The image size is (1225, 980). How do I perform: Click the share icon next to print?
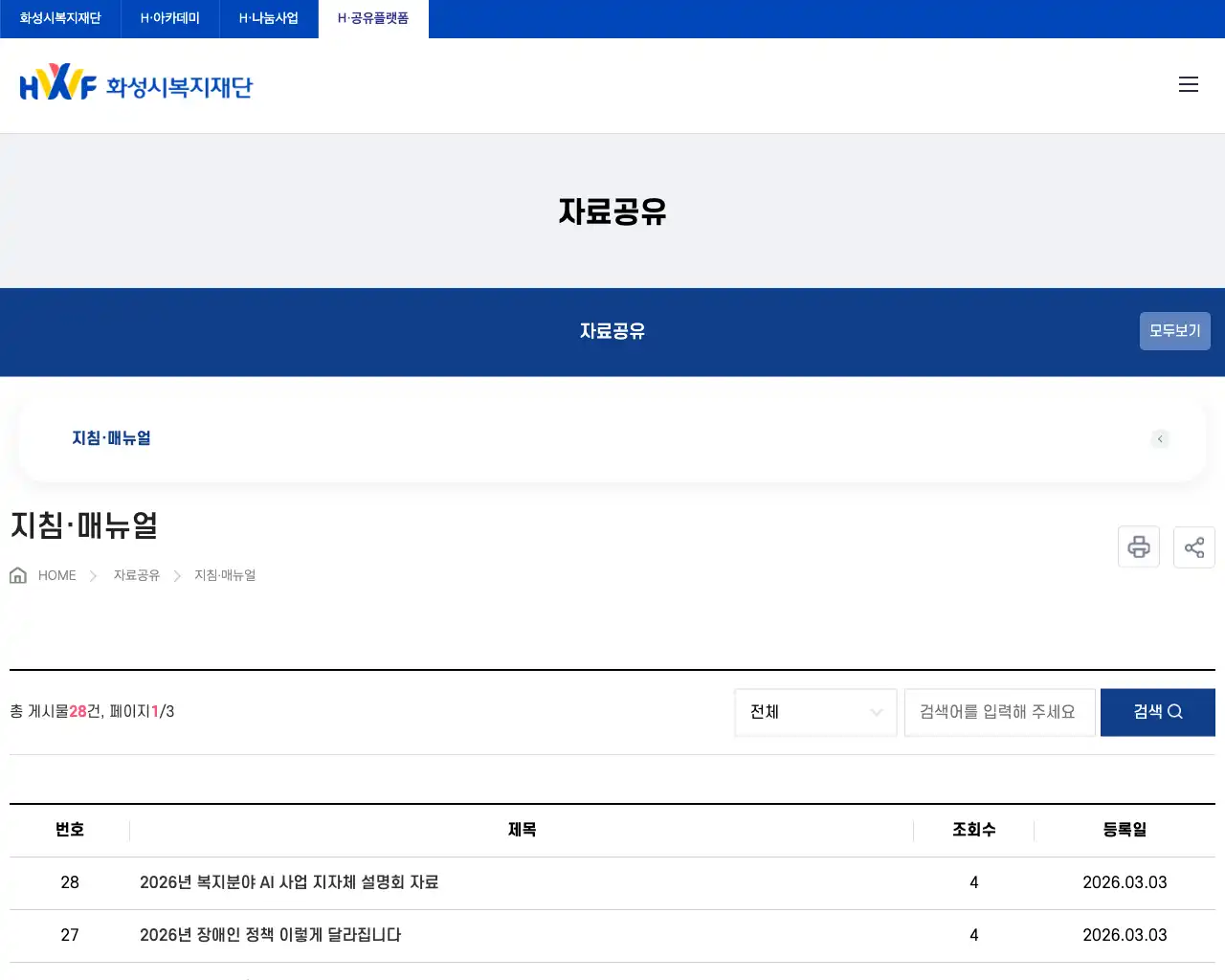(1193, 546)
